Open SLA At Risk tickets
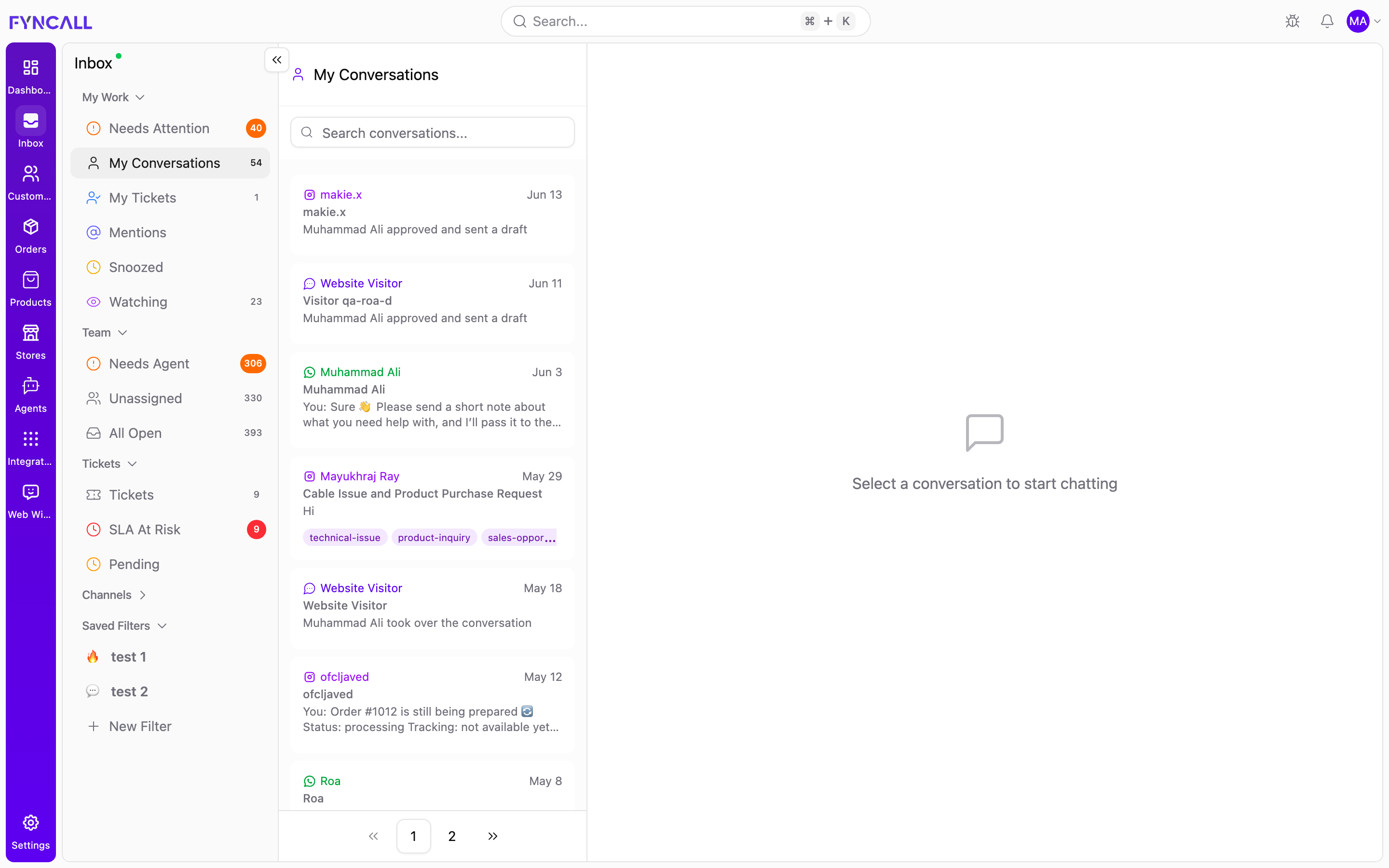 pos(170,529)
